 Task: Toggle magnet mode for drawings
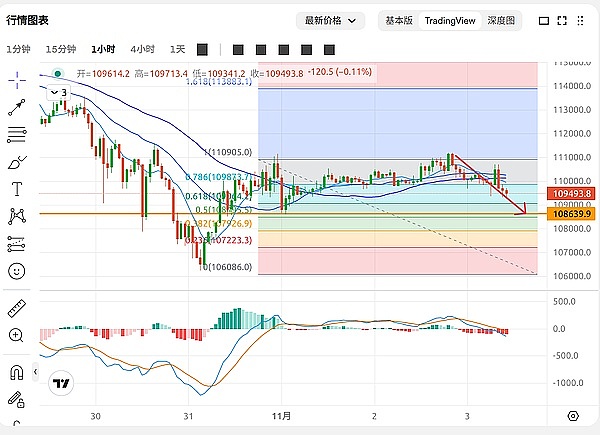tap(17, 373)
